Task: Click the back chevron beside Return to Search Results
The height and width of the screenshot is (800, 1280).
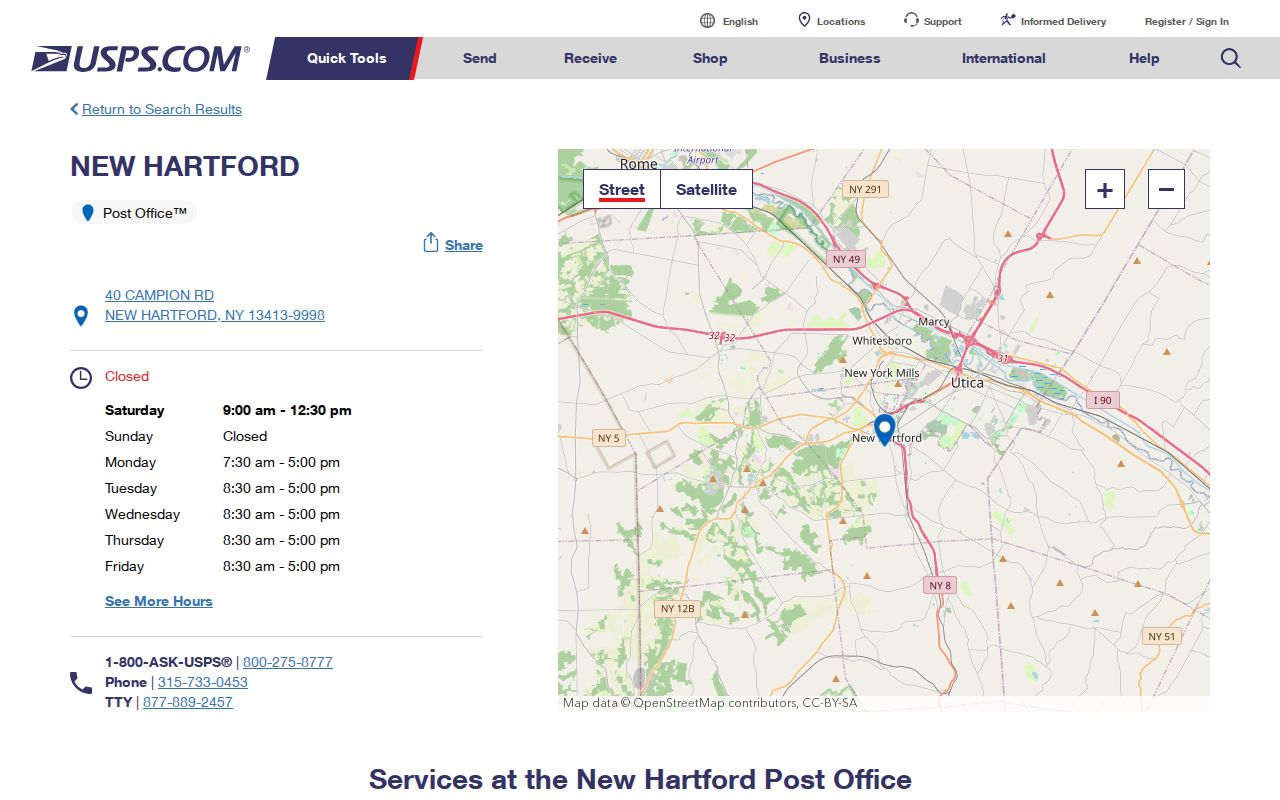Action: point(74,109)
